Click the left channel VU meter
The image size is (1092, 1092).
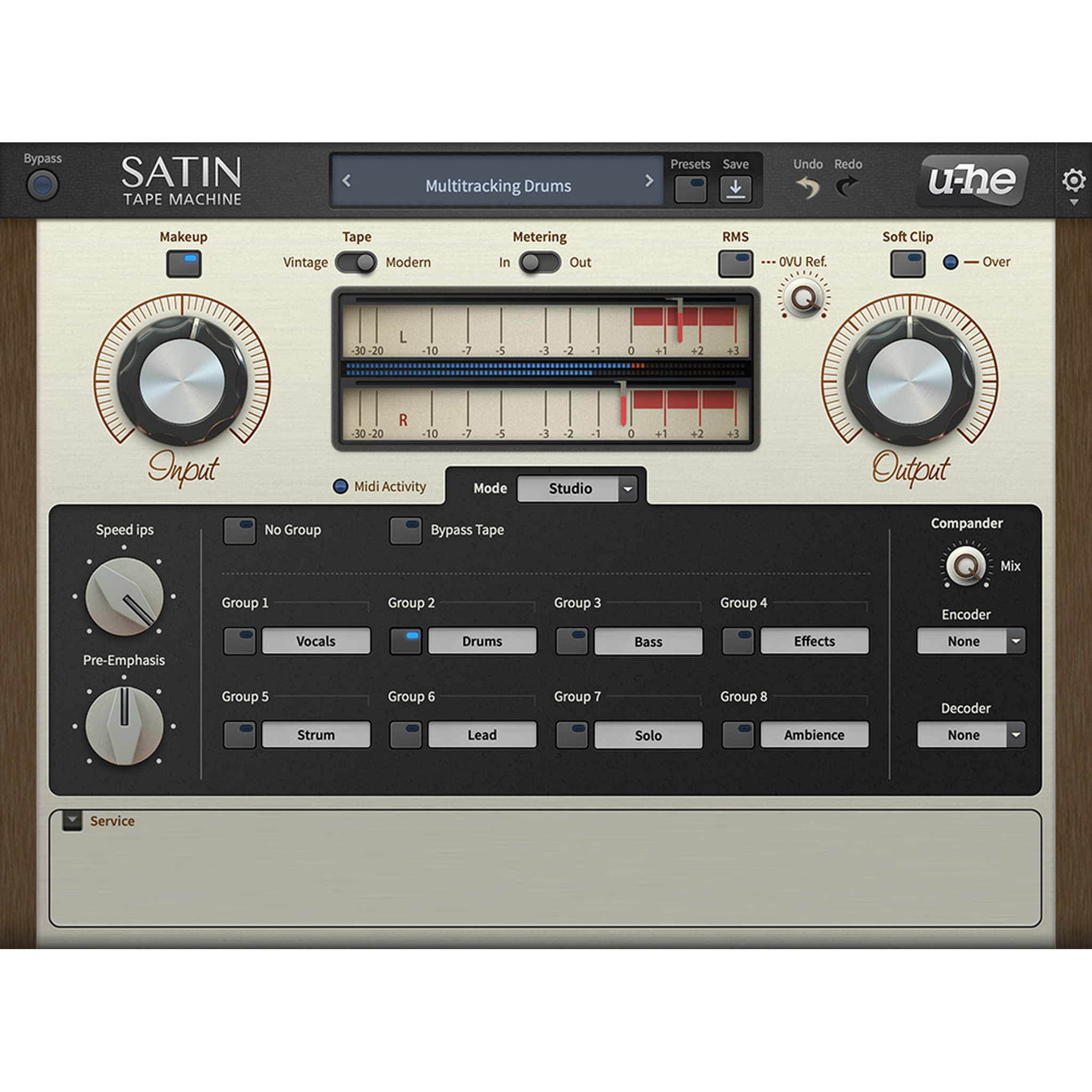click(545, 328)
